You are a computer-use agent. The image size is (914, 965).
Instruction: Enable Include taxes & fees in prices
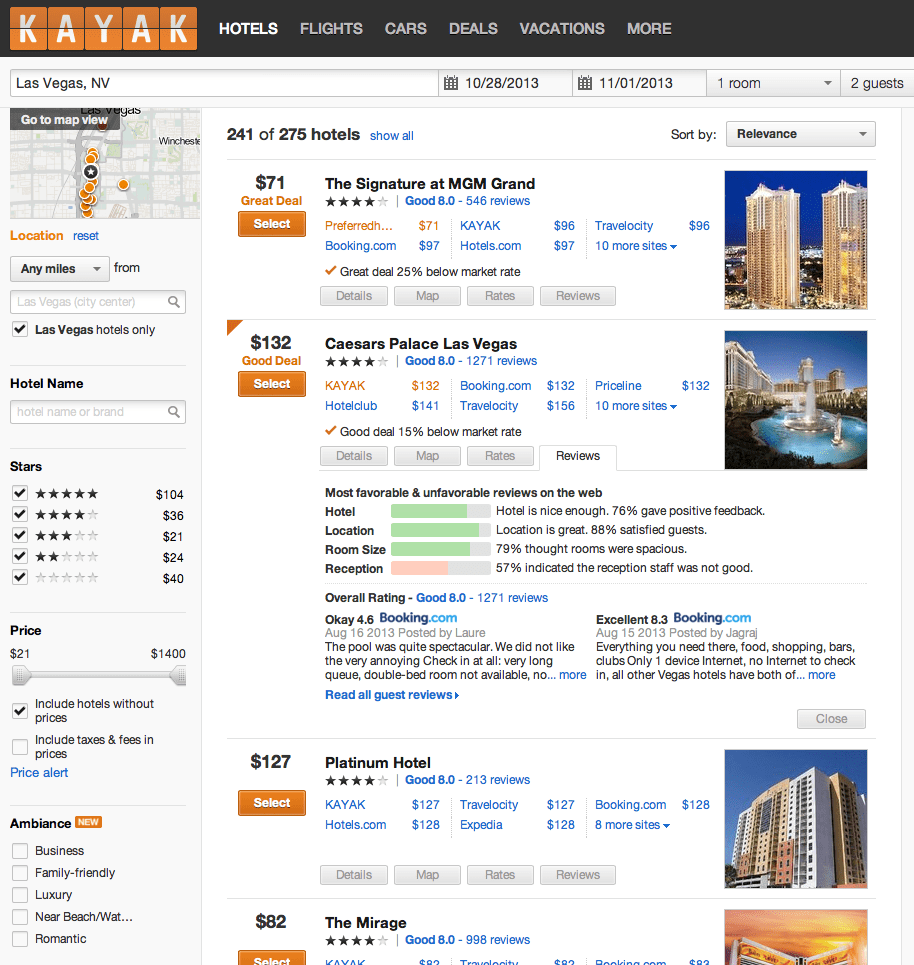click(20, 747)
